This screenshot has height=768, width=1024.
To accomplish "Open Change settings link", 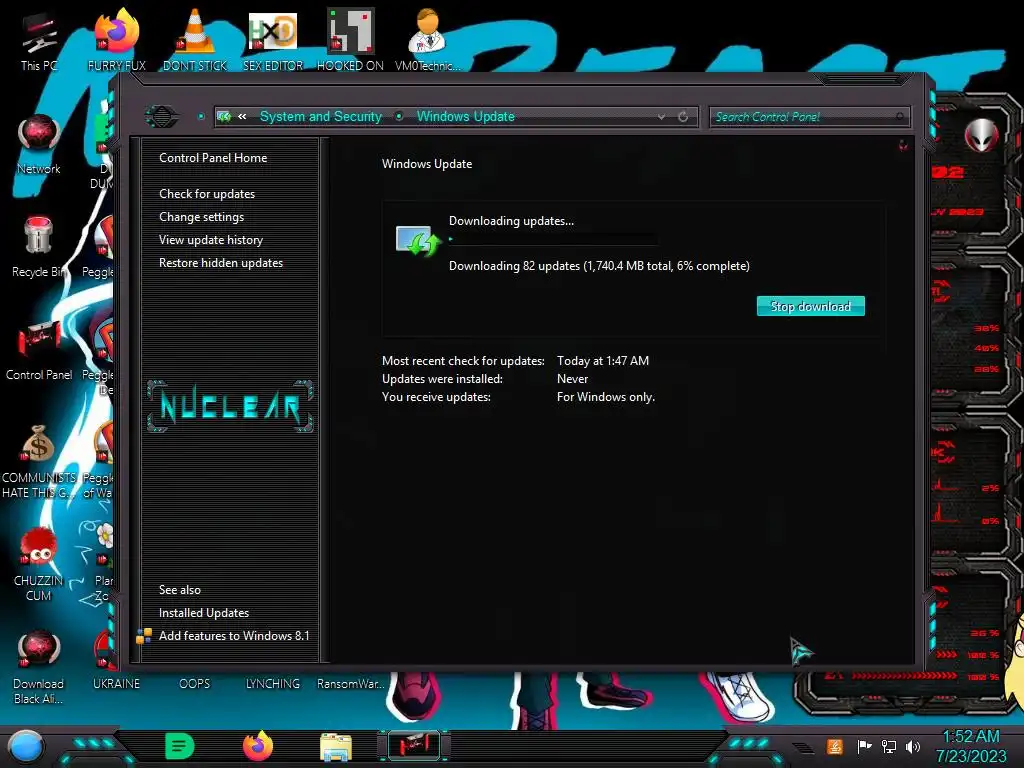I will tap(201, 216).
